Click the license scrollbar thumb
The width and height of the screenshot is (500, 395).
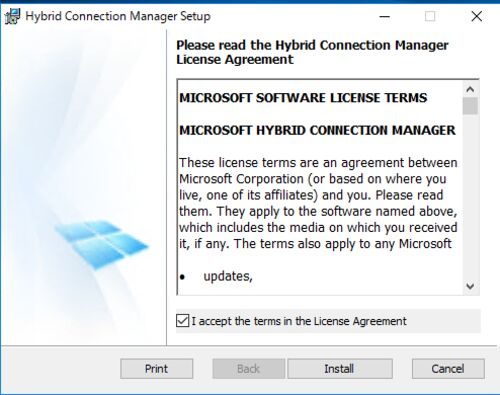[x=470, y=106]
